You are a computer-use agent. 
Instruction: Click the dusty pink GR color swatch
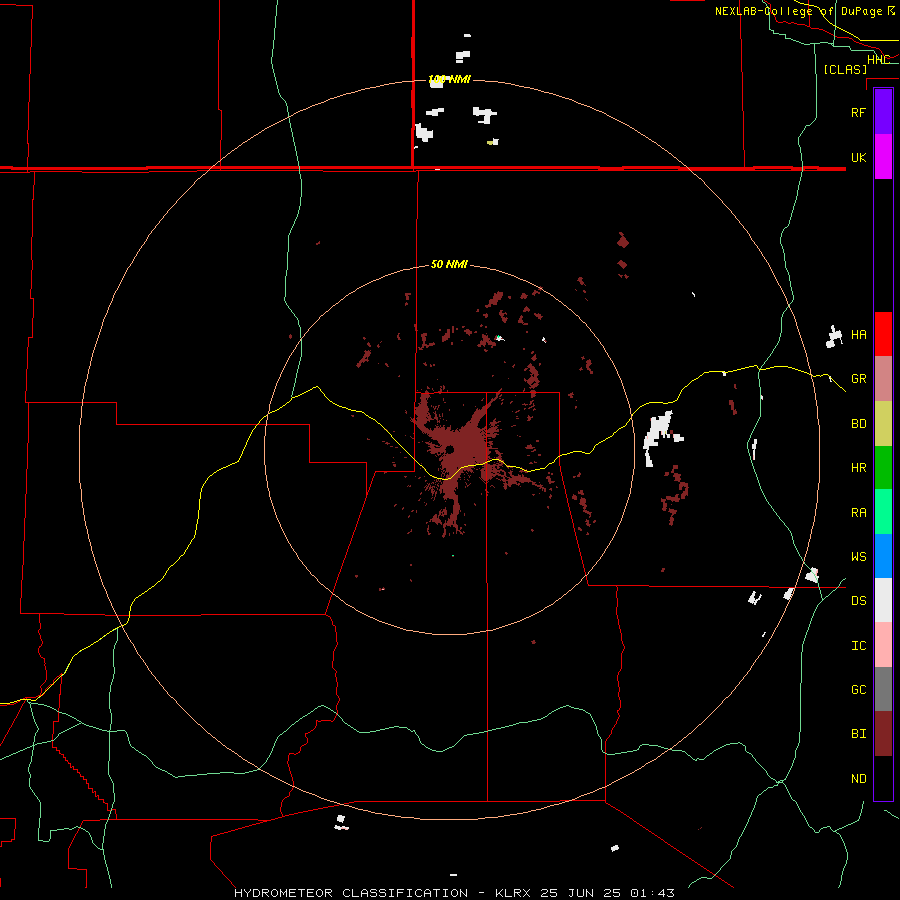(x=883, y=379)
